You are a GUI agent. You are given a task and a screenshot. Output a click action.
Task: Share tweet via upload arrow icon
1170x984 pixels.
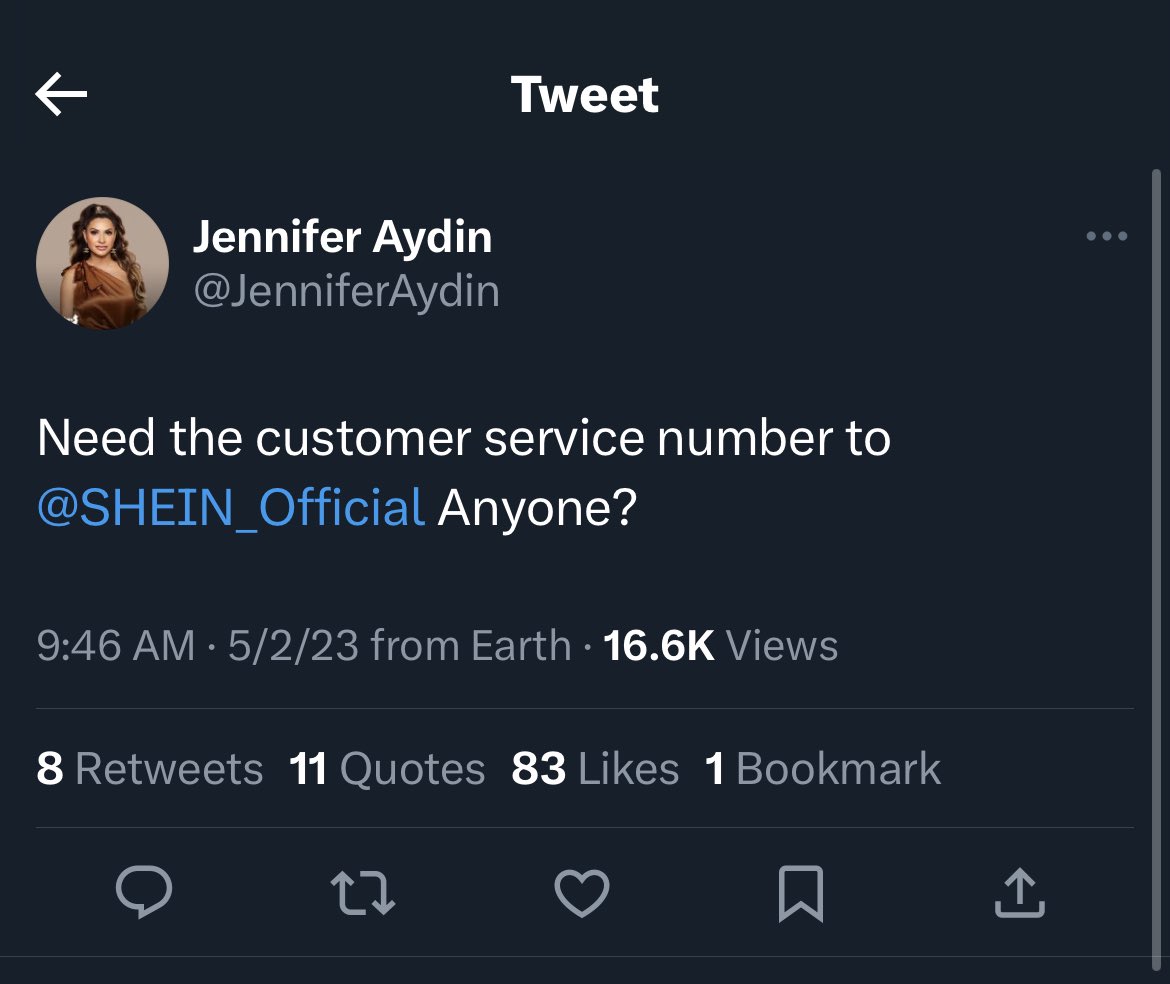[x=1020, y=892]
